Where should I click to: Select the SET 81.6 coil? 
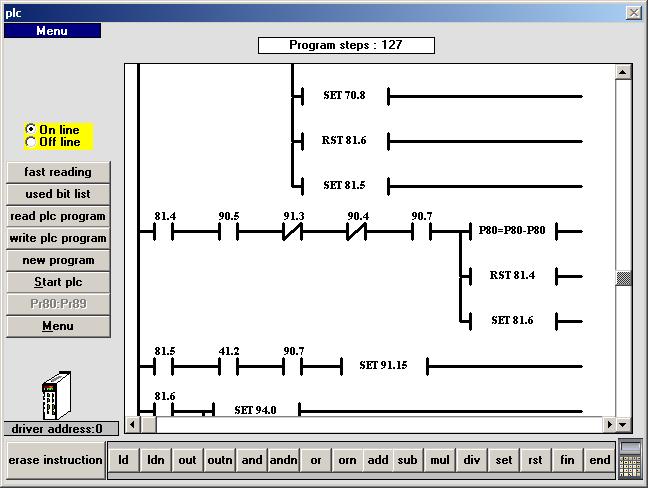[x=512, y=321]
